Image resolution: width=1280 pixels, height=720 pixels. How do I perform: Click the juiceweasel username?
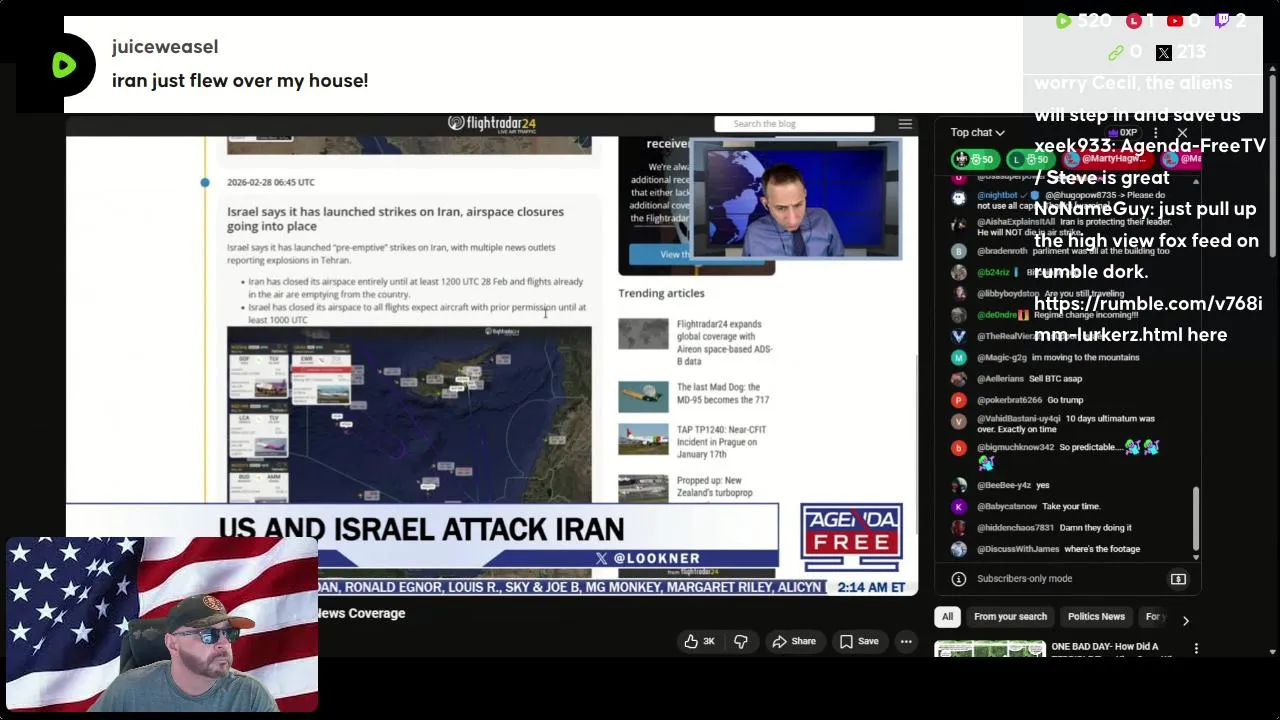tap(165, 47)
